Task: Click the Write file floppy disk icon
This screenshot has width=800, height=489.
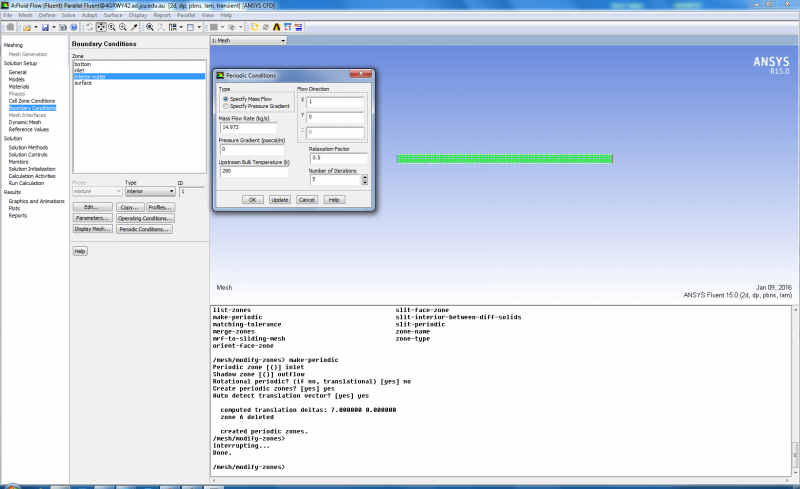Action: pos(45,28)
